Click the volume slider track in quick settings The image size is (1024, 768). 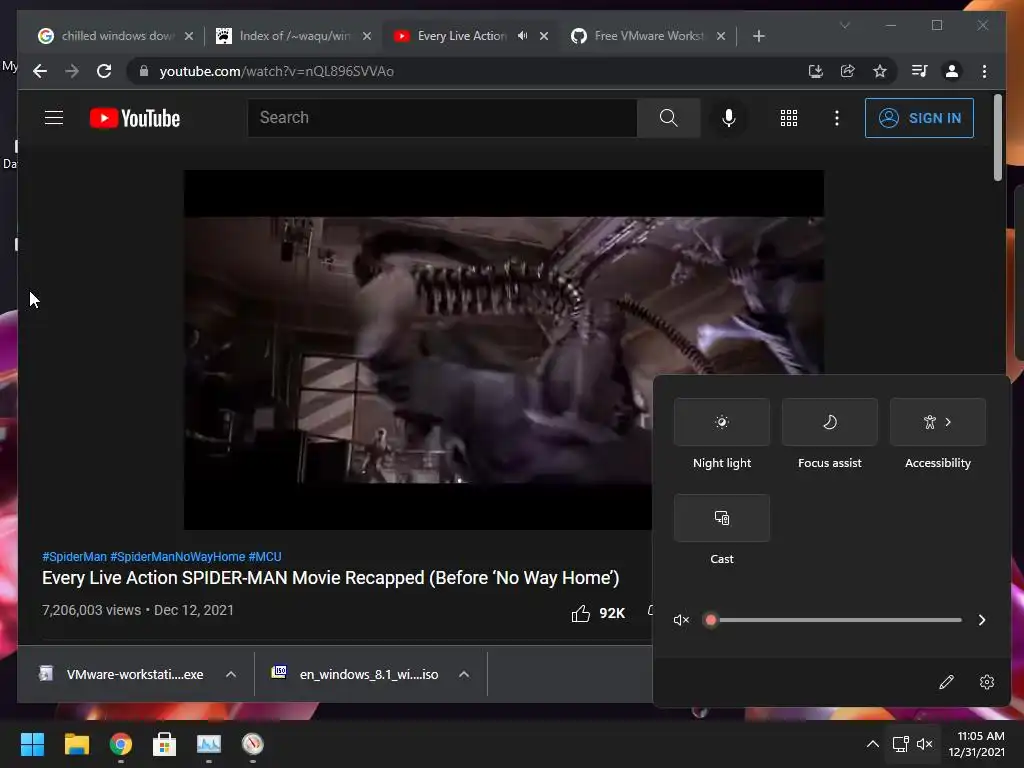click(x=836, y=620)
